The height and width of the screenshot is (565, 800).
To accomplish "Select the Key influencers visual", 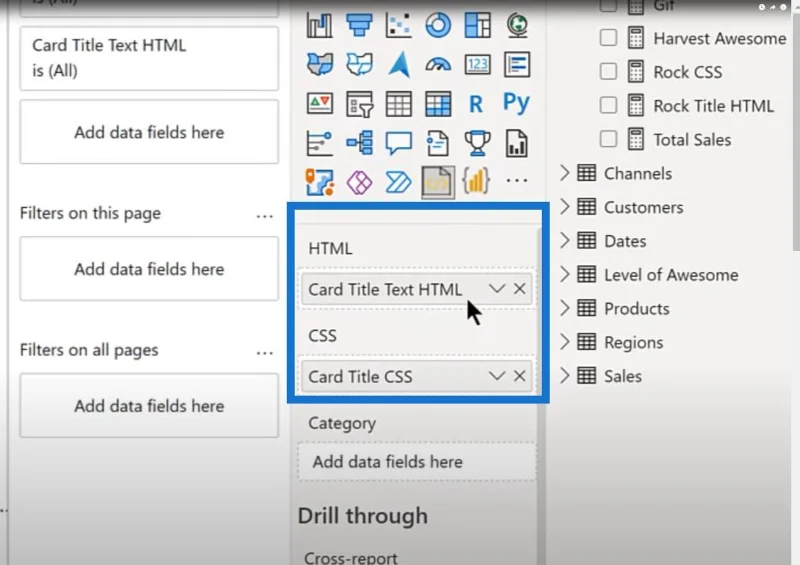I will click(319, 143).
